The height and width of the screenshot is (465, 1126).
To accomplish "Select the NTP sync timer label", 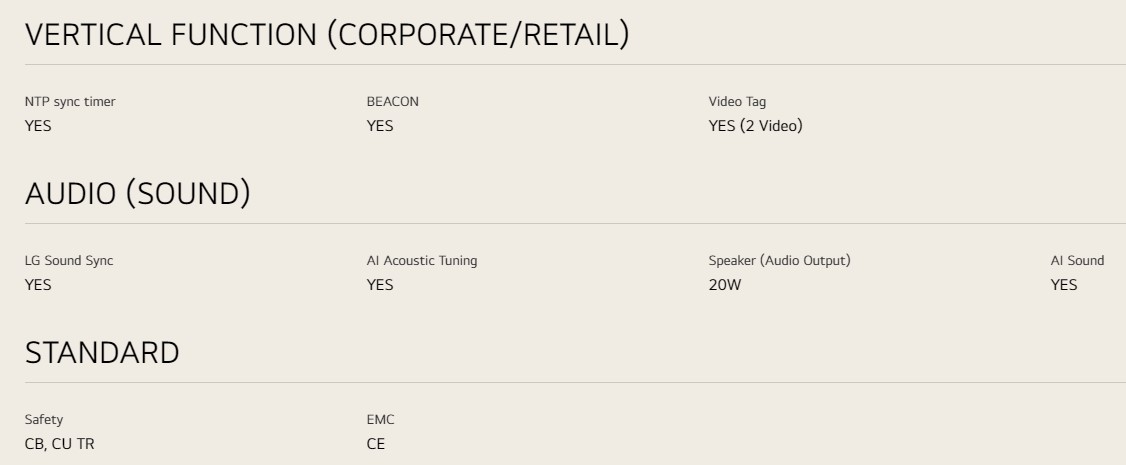I will coord(70,102).
